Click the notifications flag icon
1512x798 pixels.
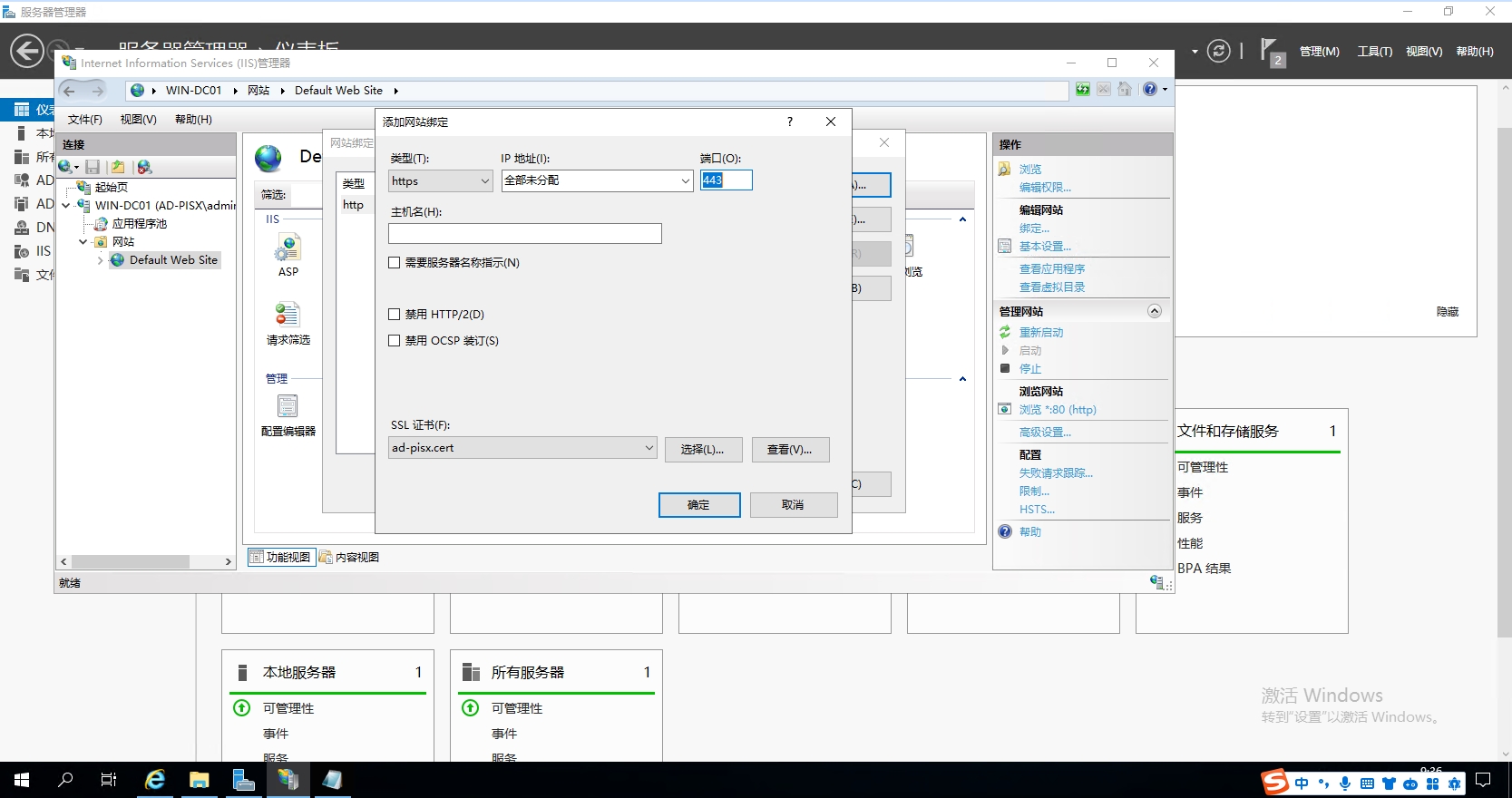point(1270,51)
